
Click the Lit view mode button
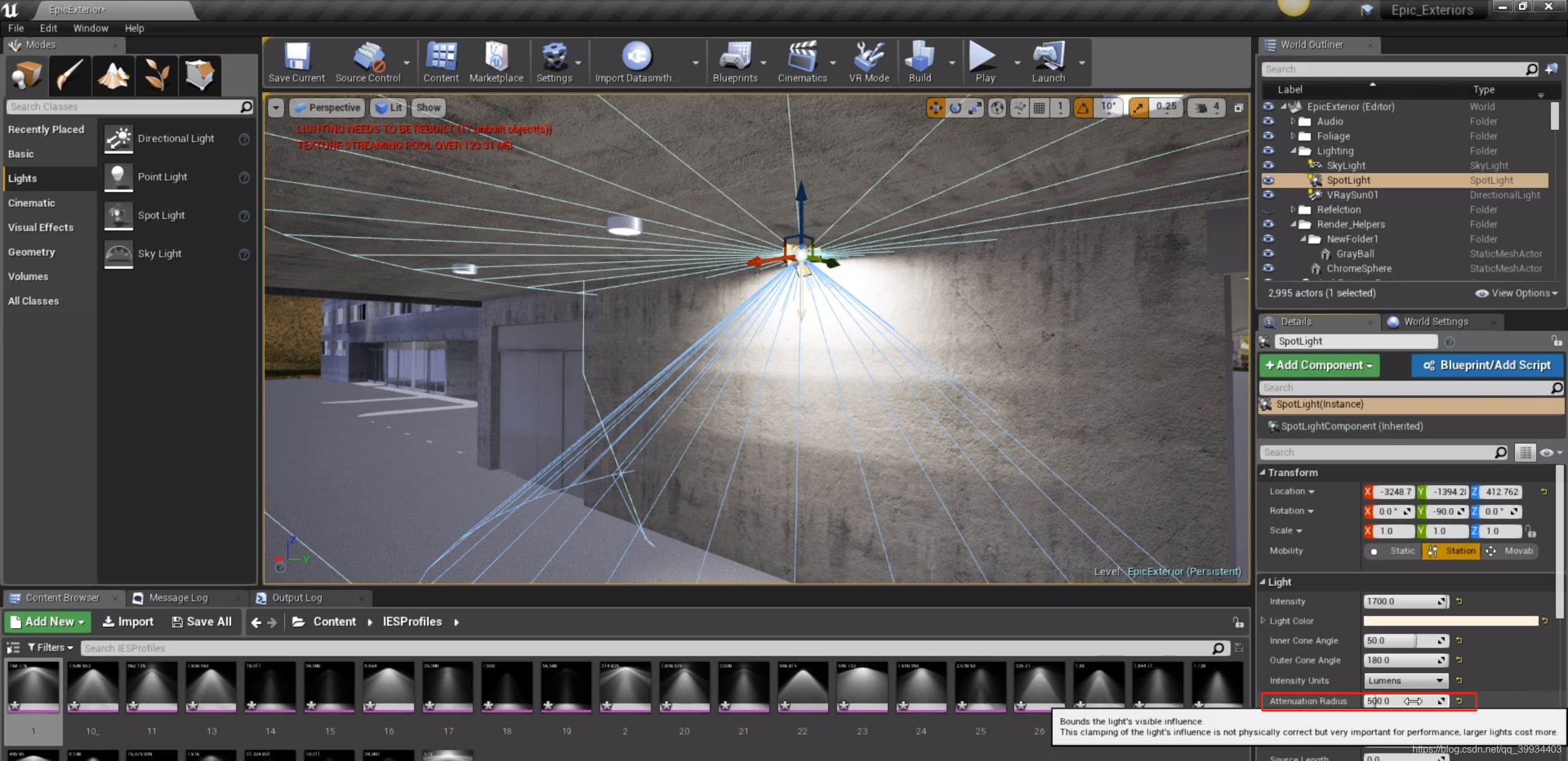pos(388,108)
